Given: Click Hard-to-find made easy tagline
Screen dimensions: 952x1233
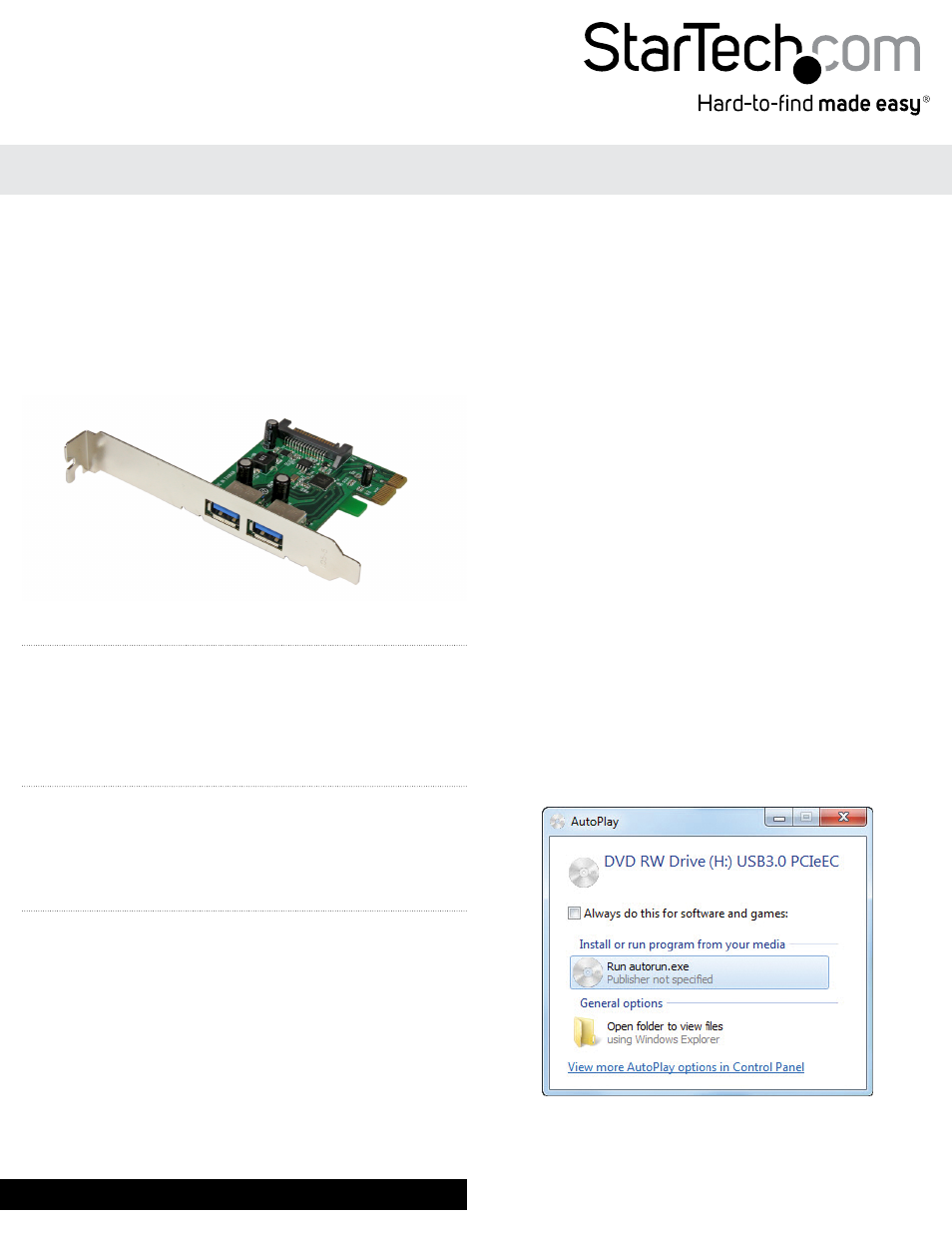Looking at the screenshot, I should (x=813, y=104).
